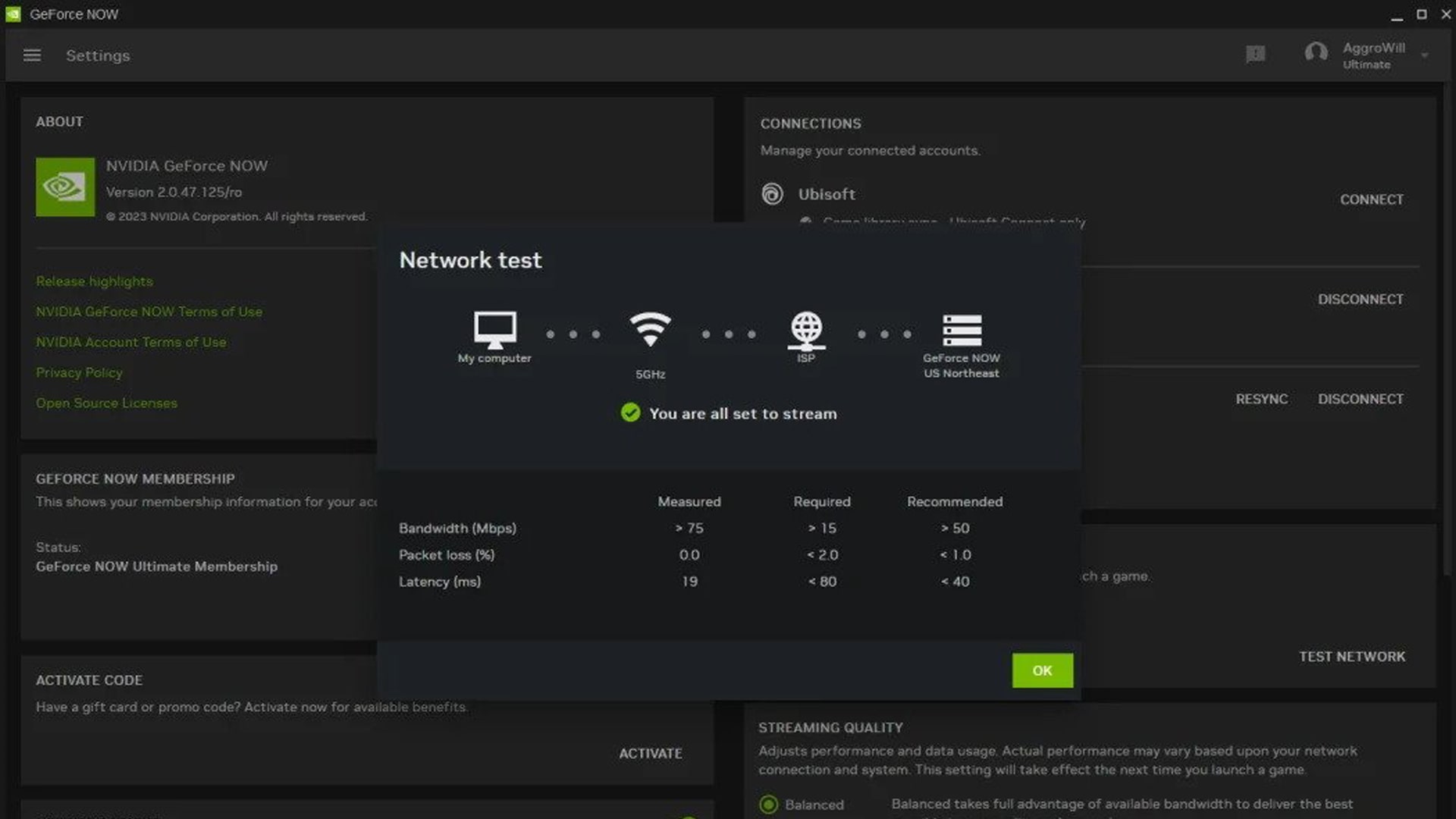Open the Privacy Policy link
Screen dimensions: 1456x819
79,372
